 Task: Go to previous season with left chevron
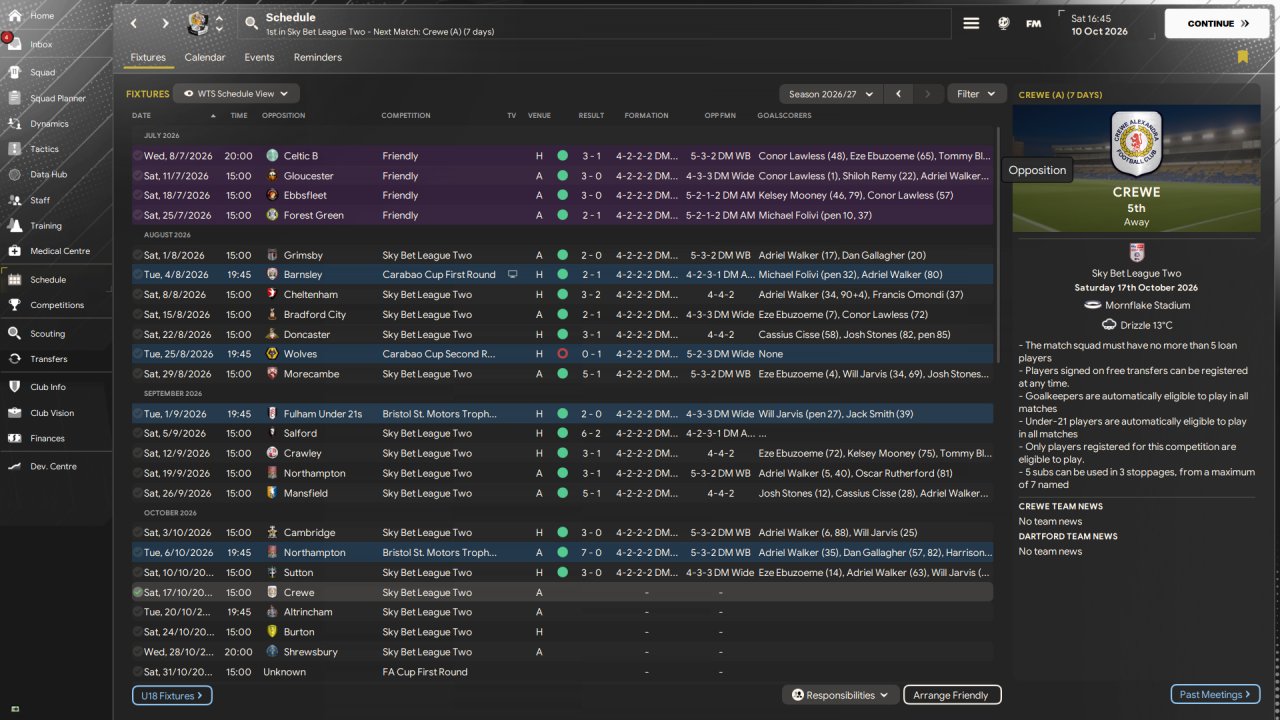pyautogui.click(x=898, y=94)
